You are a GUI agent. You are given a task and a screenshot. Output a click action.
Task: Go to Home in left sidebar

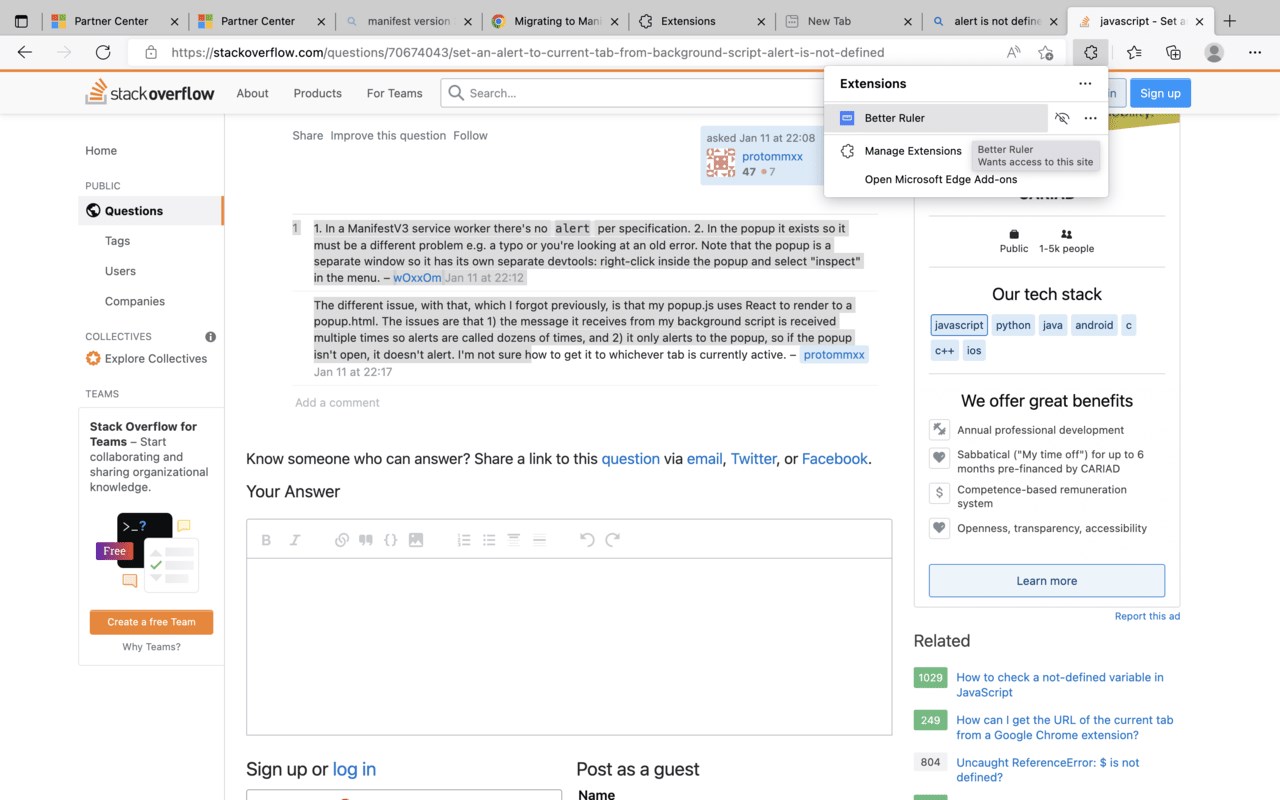(101, 151)
